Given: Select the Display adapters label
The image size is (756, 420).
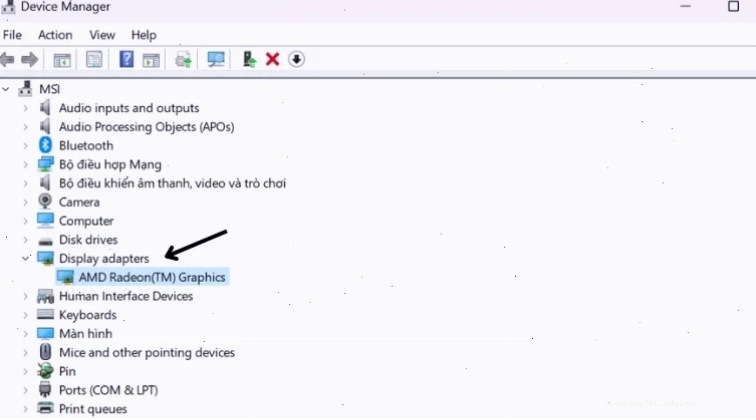Looking at the screenshot, I should point(104,258).
